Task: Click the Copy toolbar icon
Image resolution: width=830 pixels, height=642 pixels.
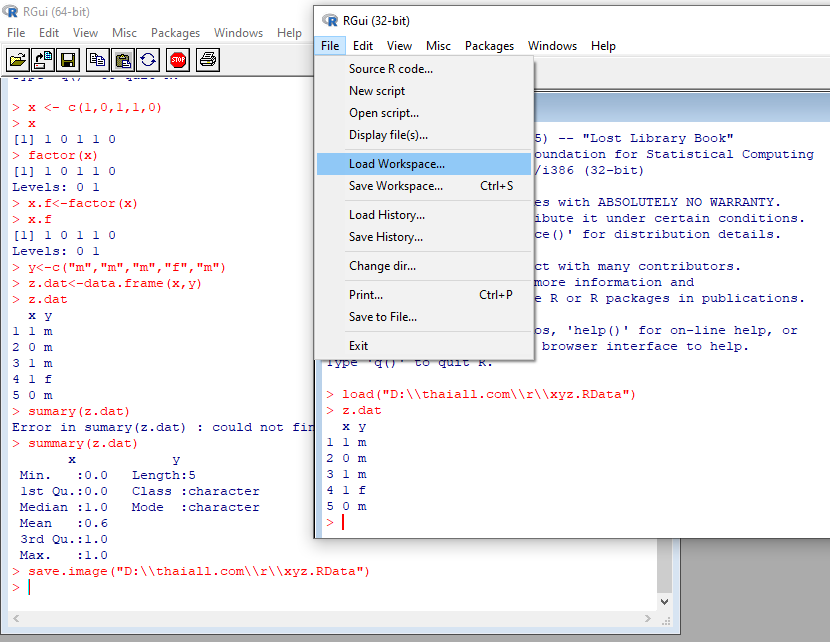Action: coord(98,60)
